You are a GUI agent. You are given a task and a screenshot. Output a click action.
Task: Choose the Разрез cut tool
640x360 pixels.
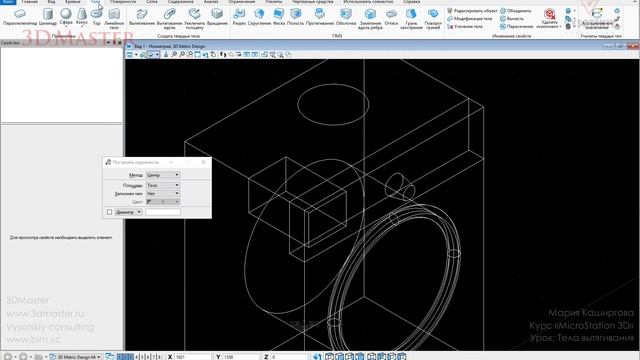tap(239, 18)
